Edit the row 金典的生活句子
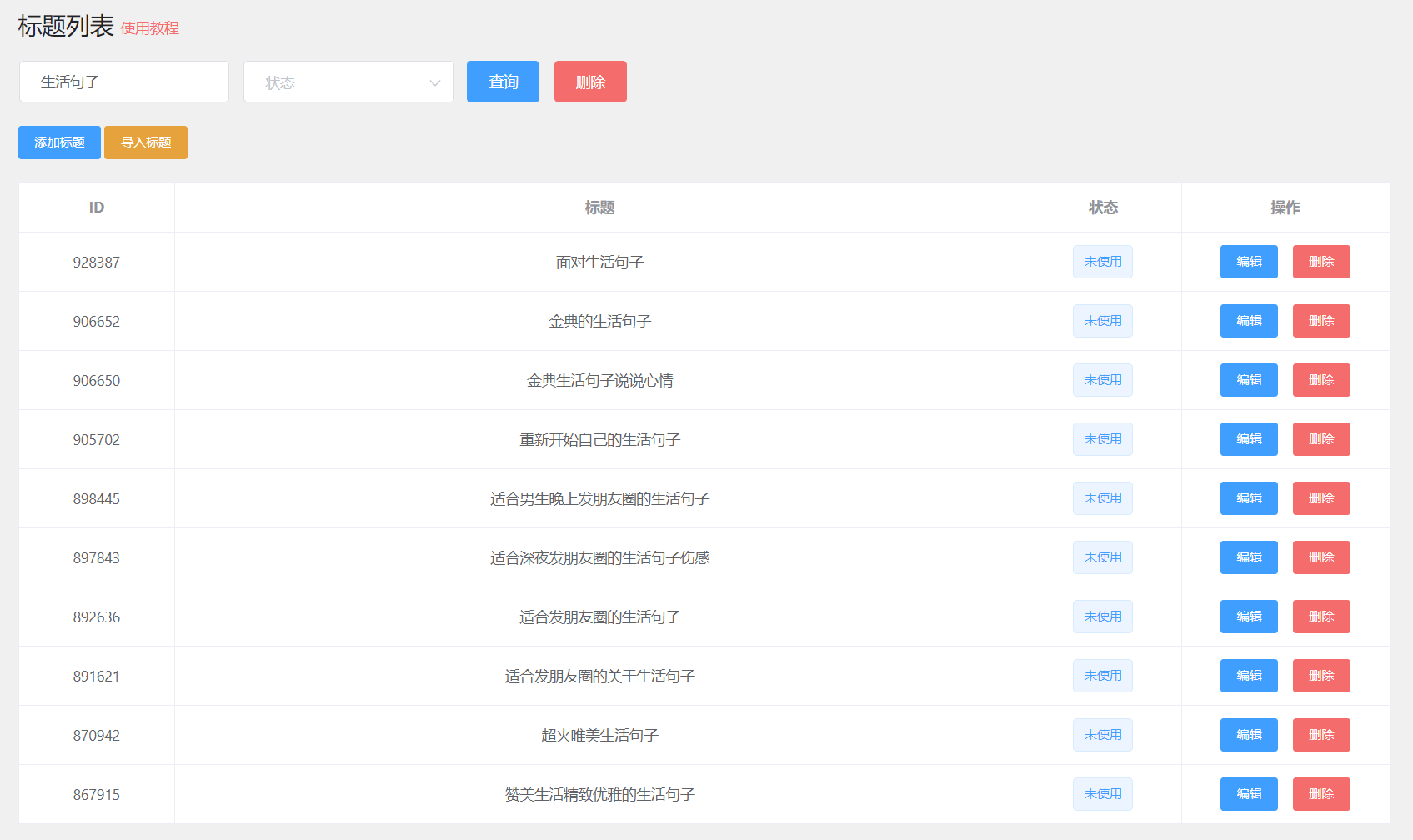This screenshot has width=1413, height=840. coord(1249,321)
